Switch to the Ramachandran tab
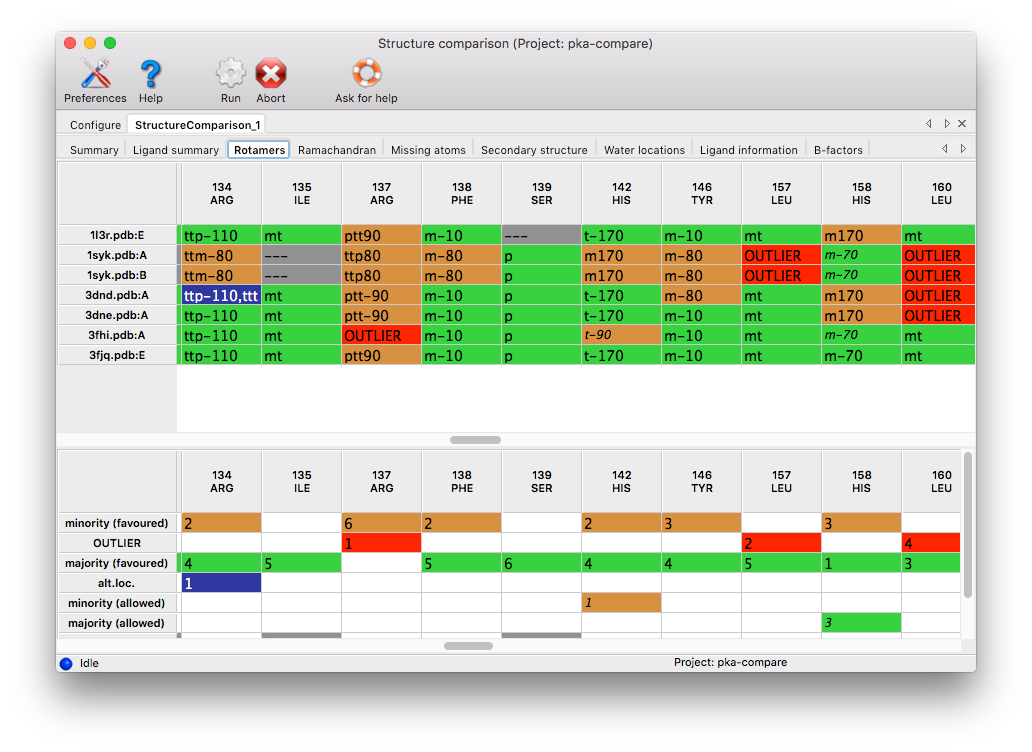Image resolution: width=1032 pixels, height=752 pixels. [337, 150]
